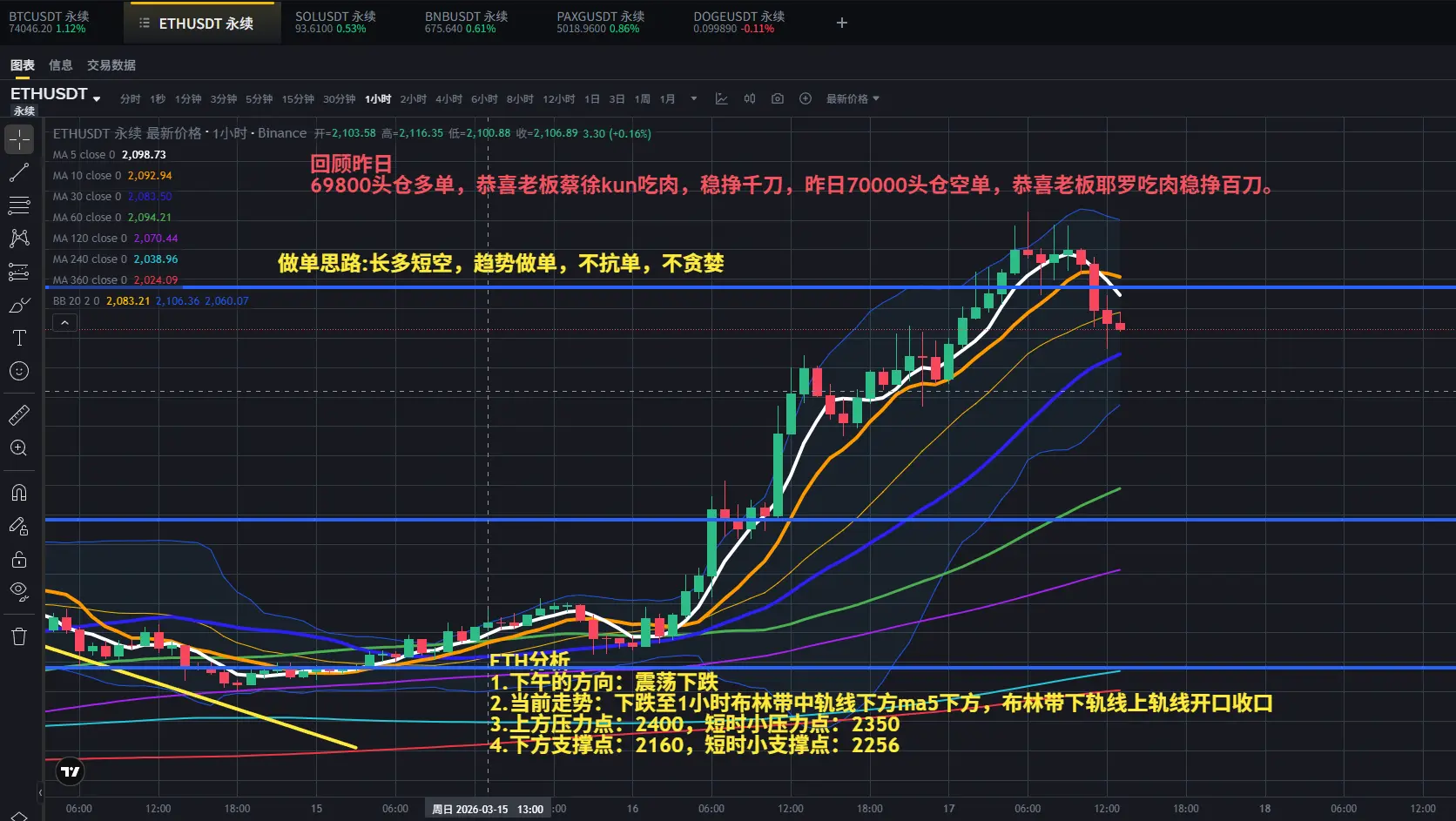The width and height of the screenshot is (1456, 821).
Task: Toggle lock all drawing tools
Action: point(19,559)
